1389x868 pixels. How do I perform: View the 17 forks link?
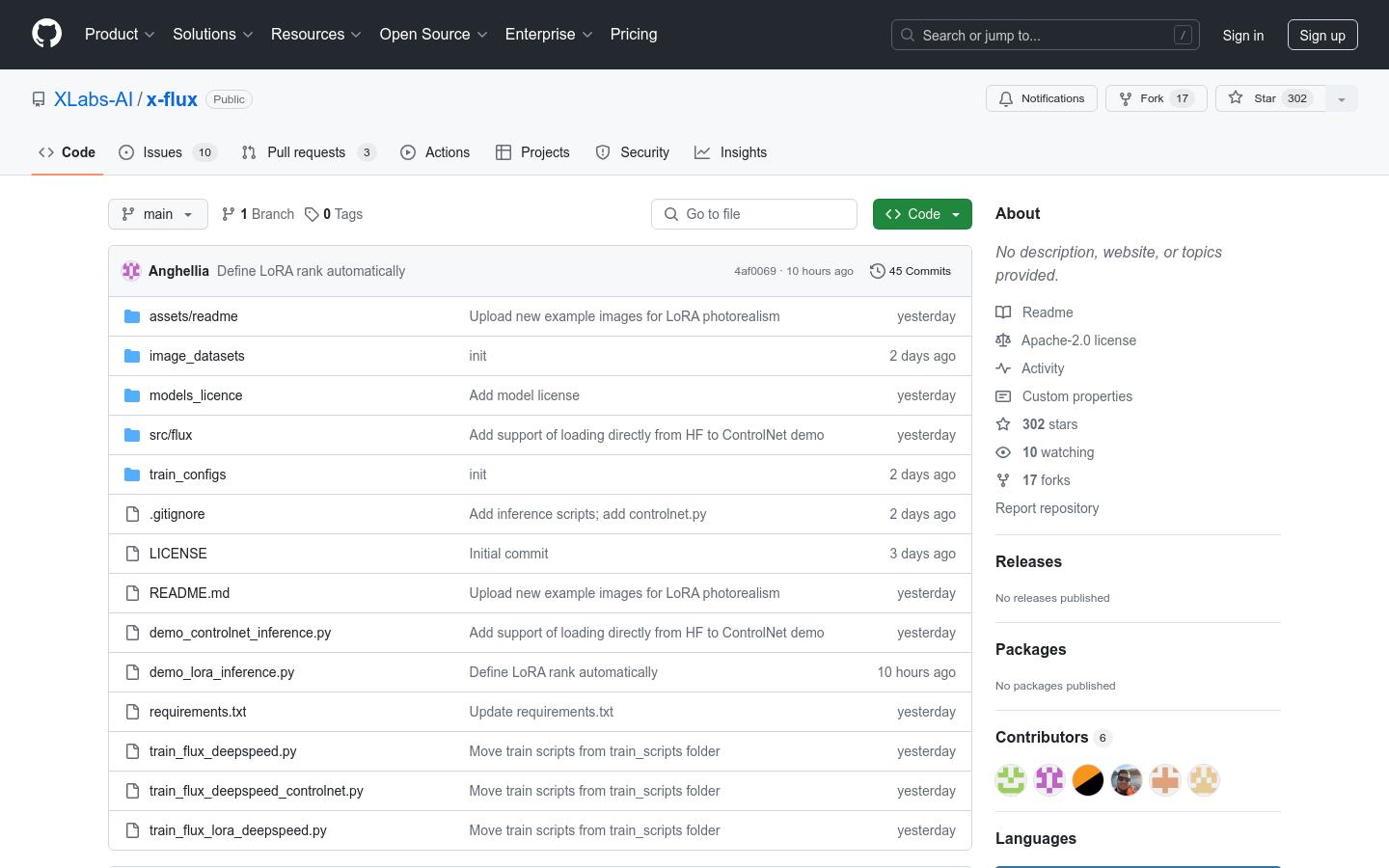[1033, 480]
